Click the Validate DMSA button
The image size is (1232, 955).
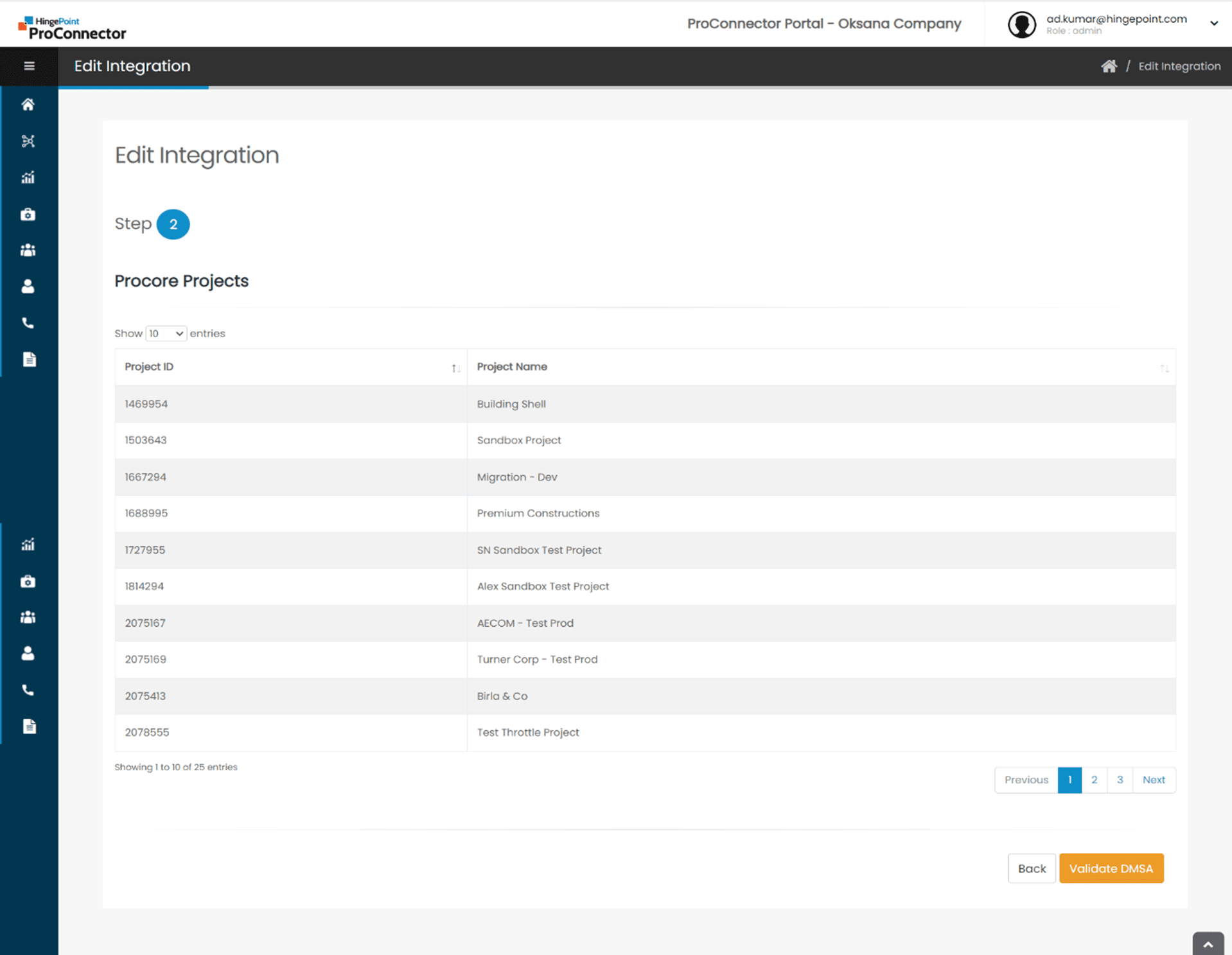click(x=1111, y=868)
